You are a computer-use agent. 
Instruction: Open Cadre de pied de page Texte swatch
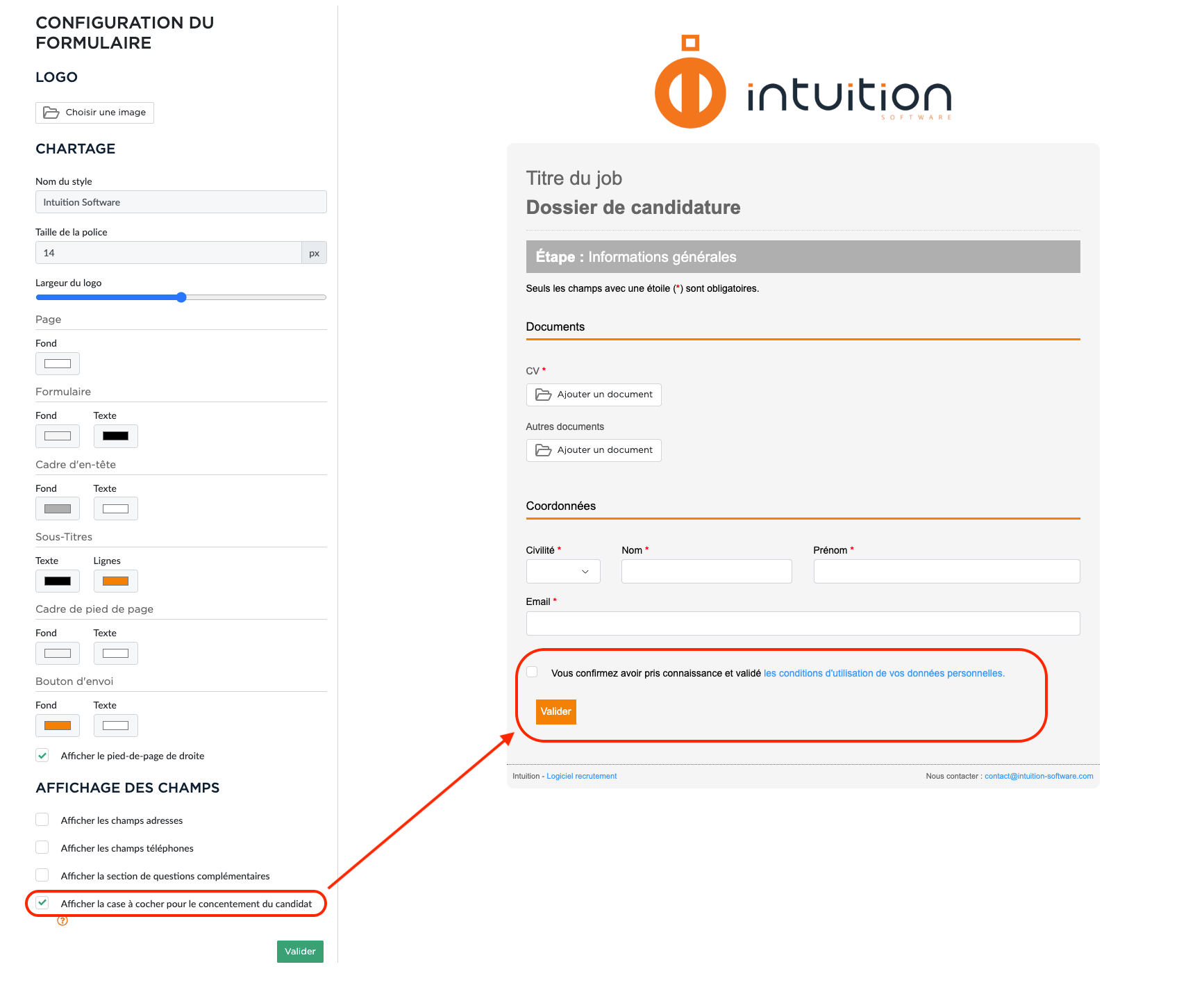tap(116, 654)
